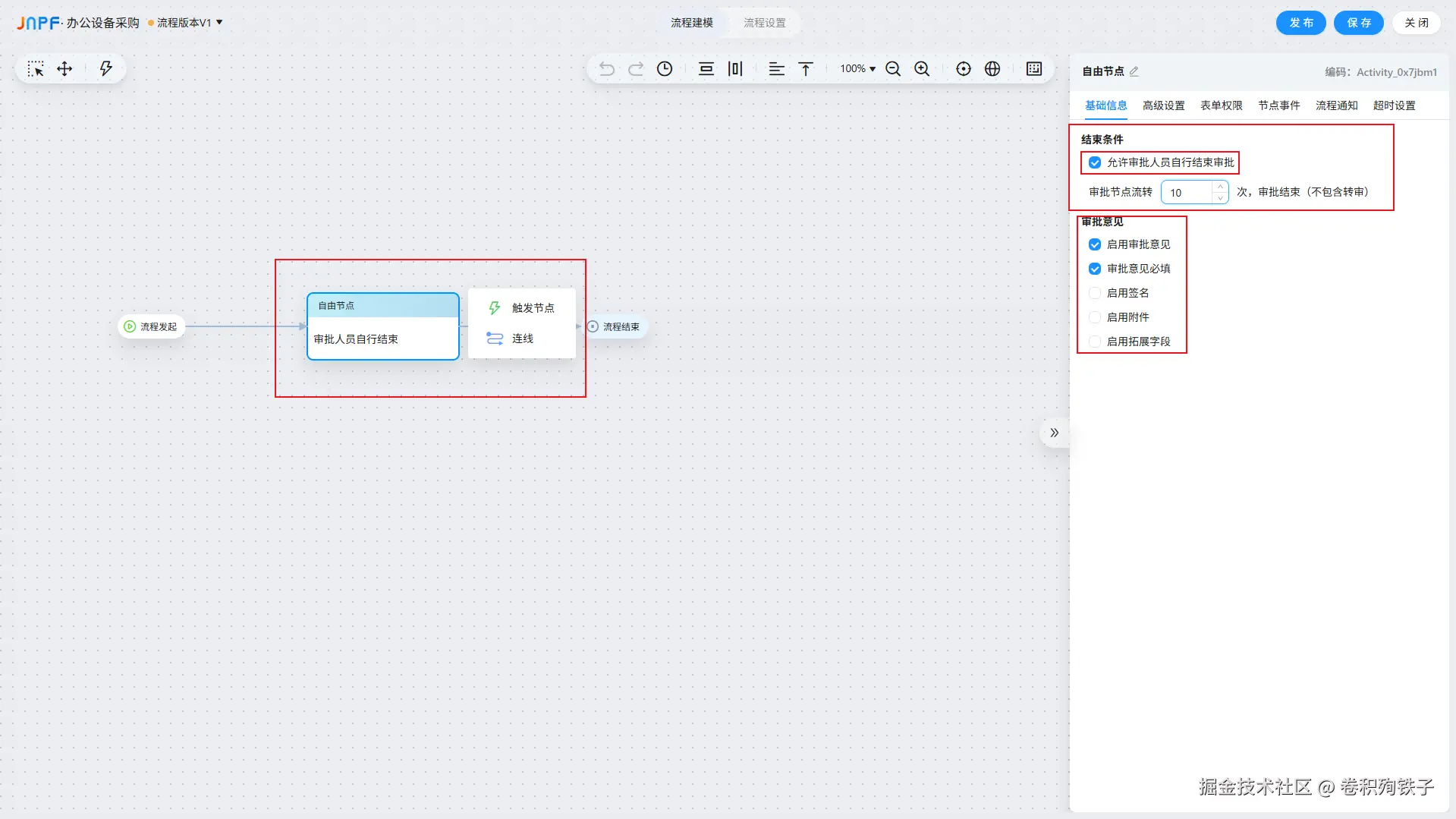Screen dimensions: 1456x819
Task: Switch to 流程通知 tab
Action: (x=1336, y=106)
